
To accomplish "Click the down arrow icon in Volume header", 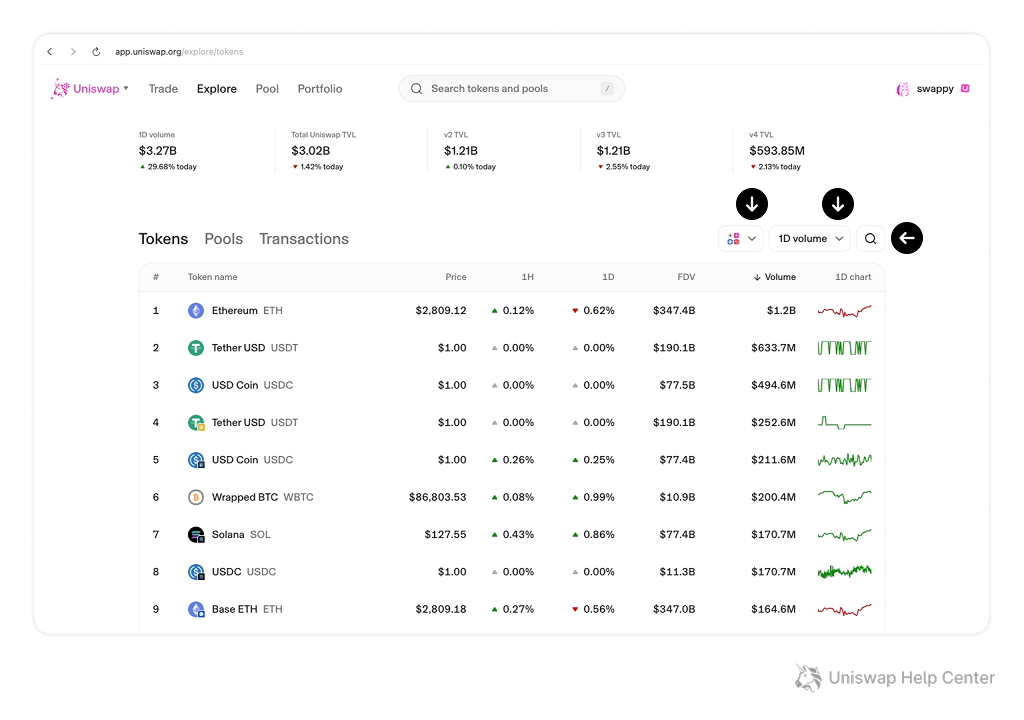I will pyautogui.click(x=757, y=277).
